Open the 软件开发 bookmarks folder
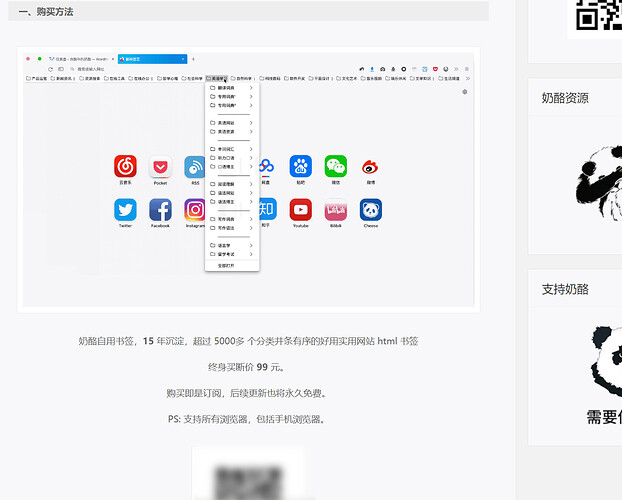622x500 pixels. (x=294, y=79)
